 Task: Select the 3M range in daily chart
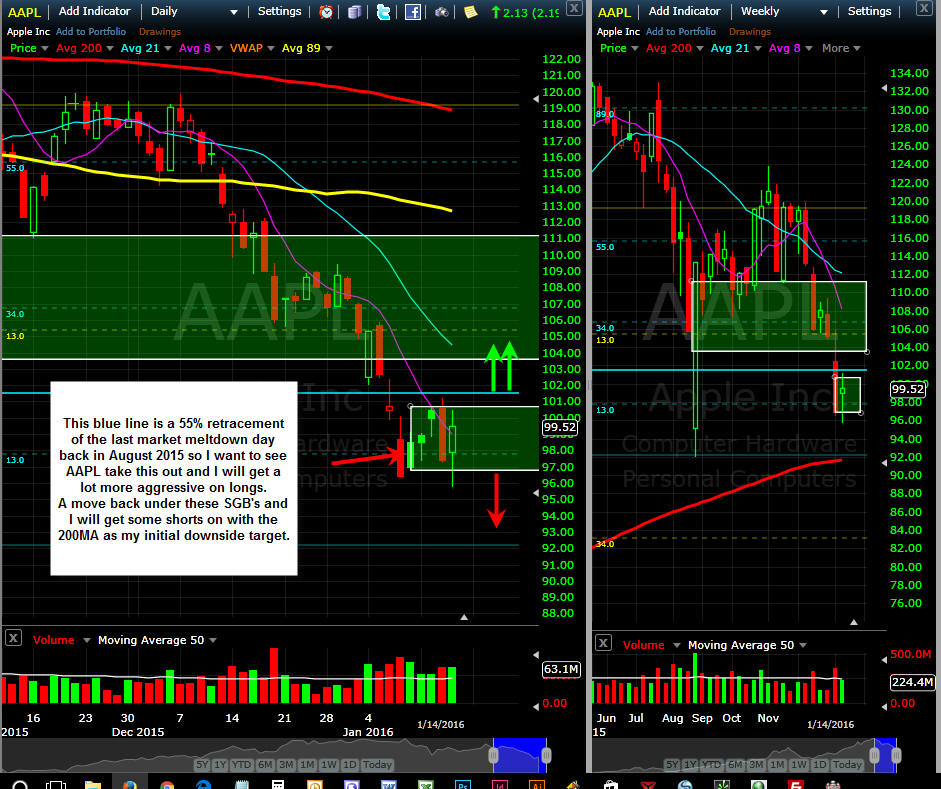point(286,764)
